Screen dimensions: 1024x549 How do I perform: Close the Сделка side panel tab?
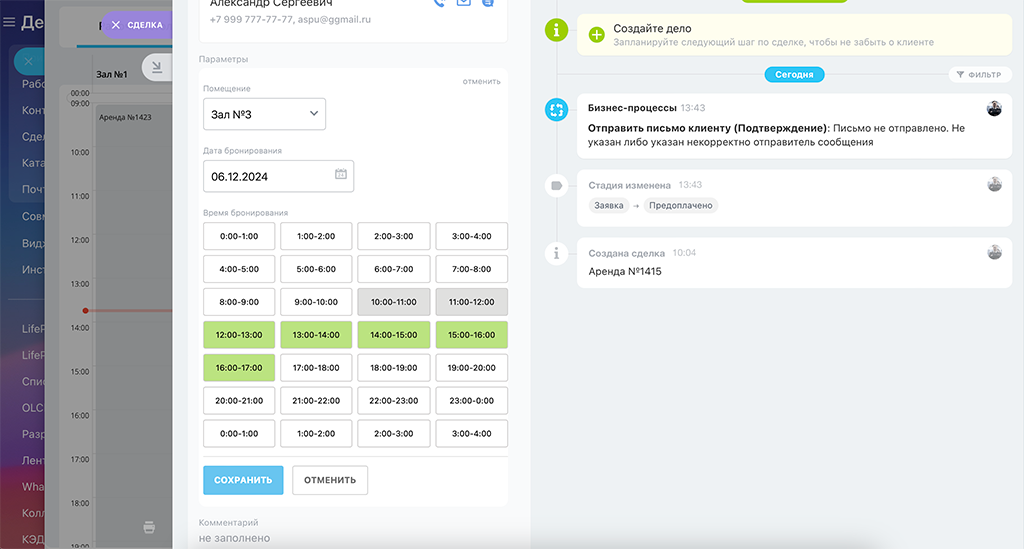pyautogui.click(x=116, y=25)
